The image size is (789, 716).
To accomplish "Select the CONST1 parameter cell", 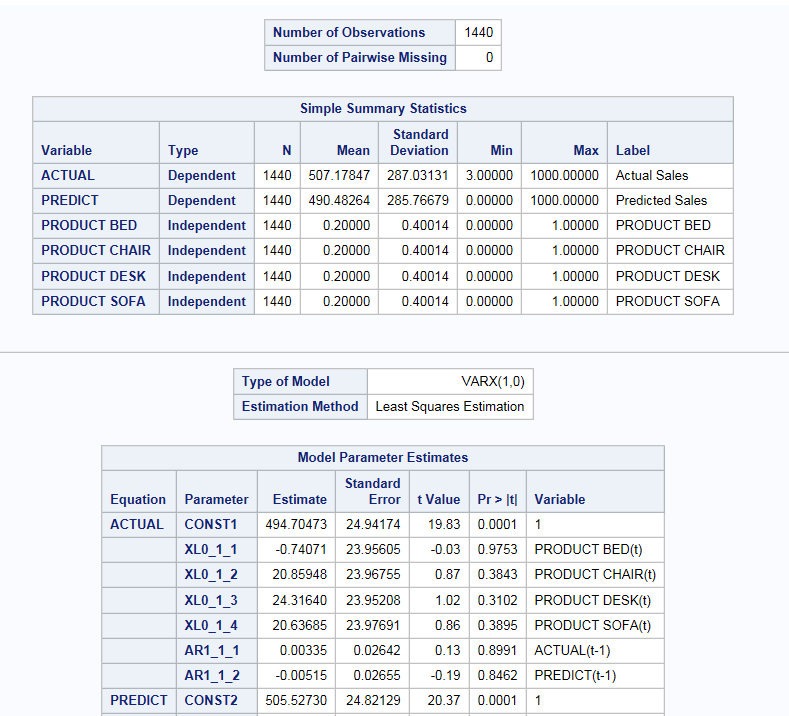I will tap(212, 524).
